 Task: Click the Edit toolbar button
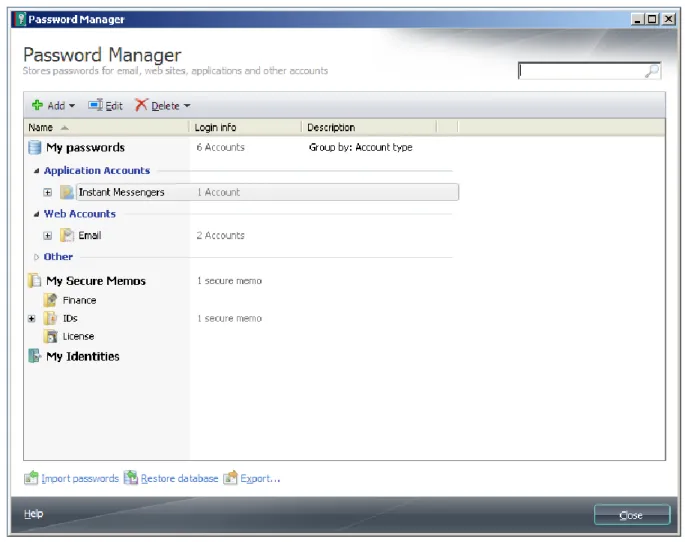105,106
